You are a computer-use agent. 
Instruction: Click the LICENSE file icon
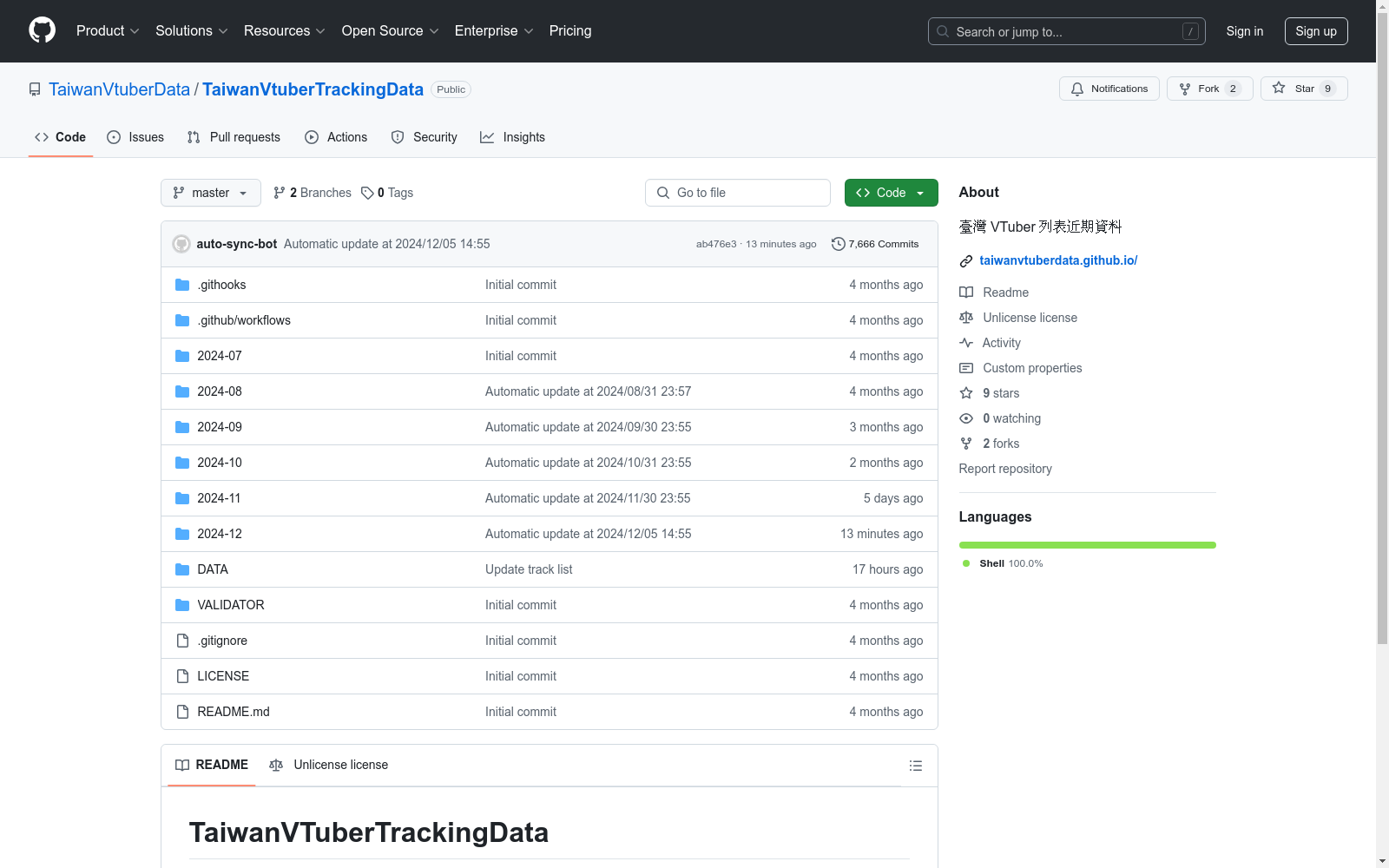point(182,676)
